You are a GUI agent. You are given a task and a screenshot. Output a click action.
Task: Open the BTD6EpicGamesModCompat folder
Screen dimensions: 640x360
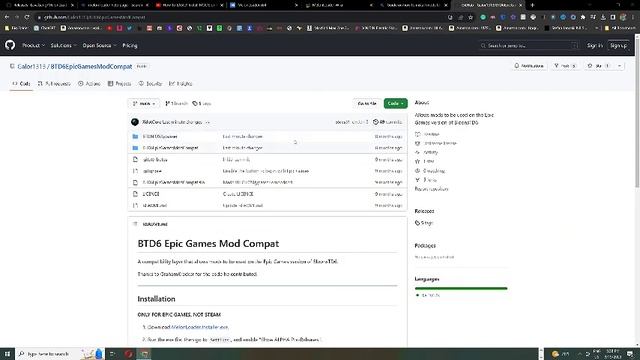[x=170, y=148]
